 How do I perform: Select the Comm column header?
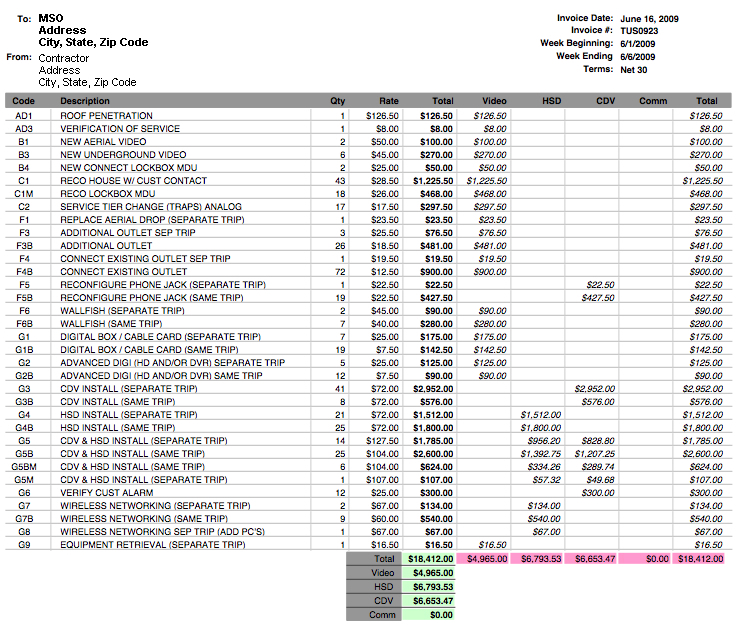[654, 101]
